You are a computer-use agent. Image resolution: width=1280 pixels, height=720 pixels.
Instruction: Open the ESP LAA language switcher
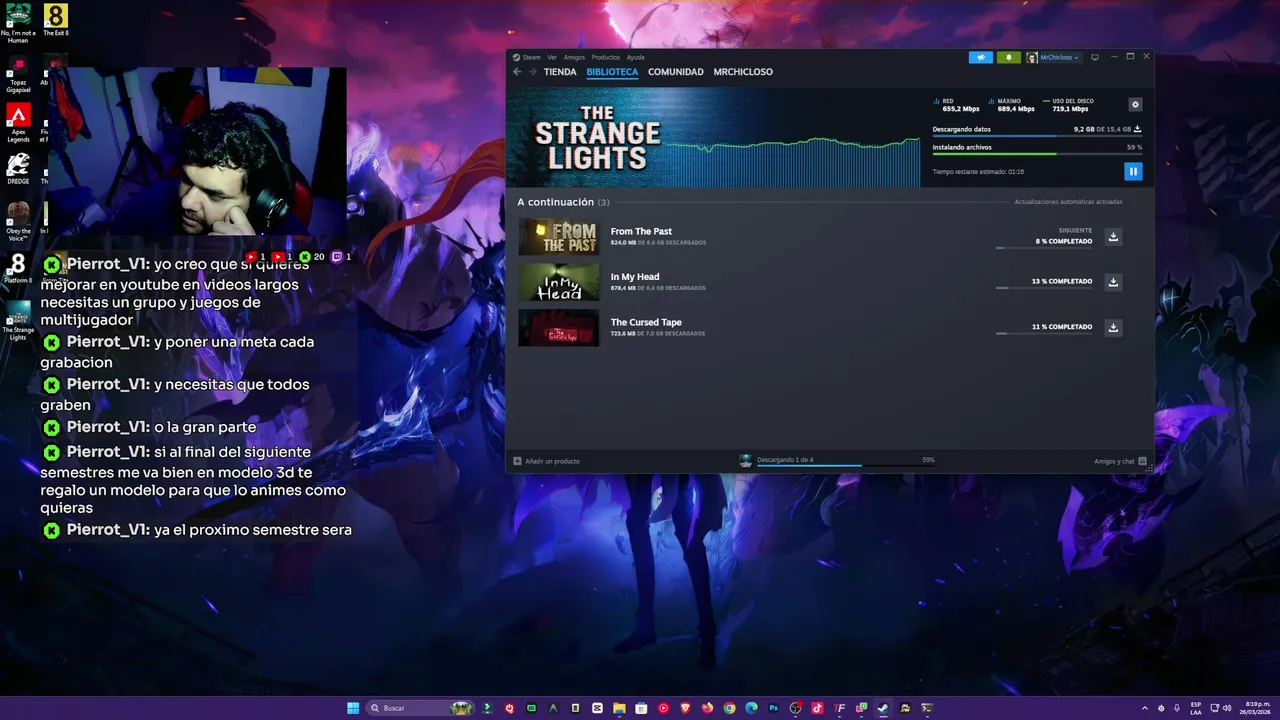[x=1196, y=708]
